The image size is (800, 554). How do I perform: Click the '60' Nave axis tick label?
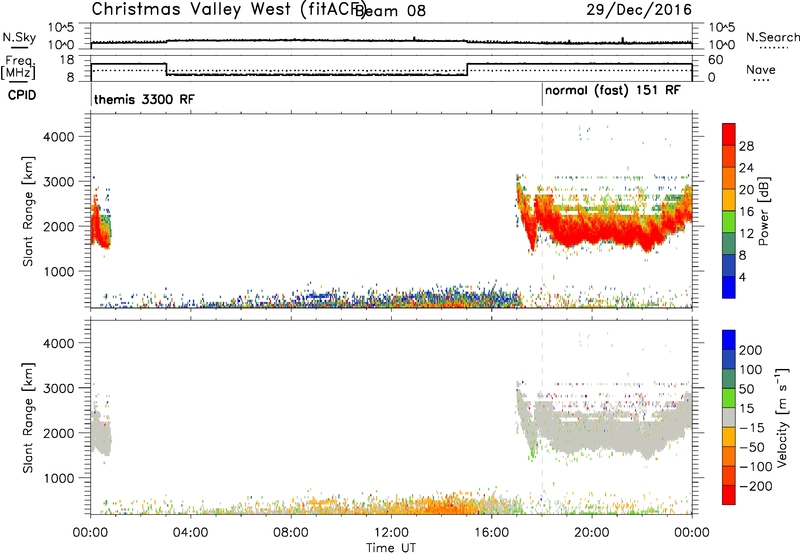pos(716,60)
